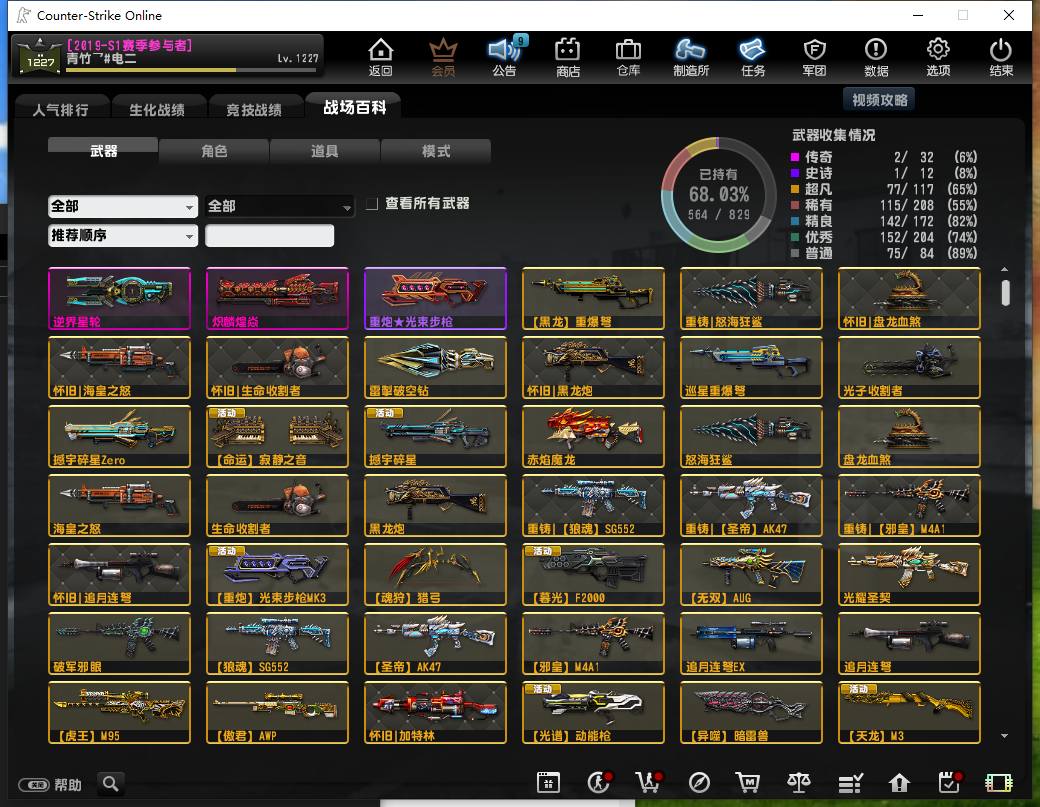
Task: Click the weapon list scrollbar thumb
Action: coord(1006,292)
